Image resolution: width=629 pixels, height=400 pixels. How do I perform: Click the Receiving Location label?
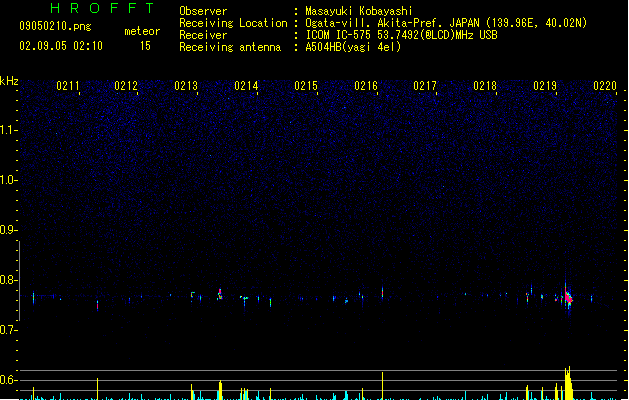click(x=233, y=23)
